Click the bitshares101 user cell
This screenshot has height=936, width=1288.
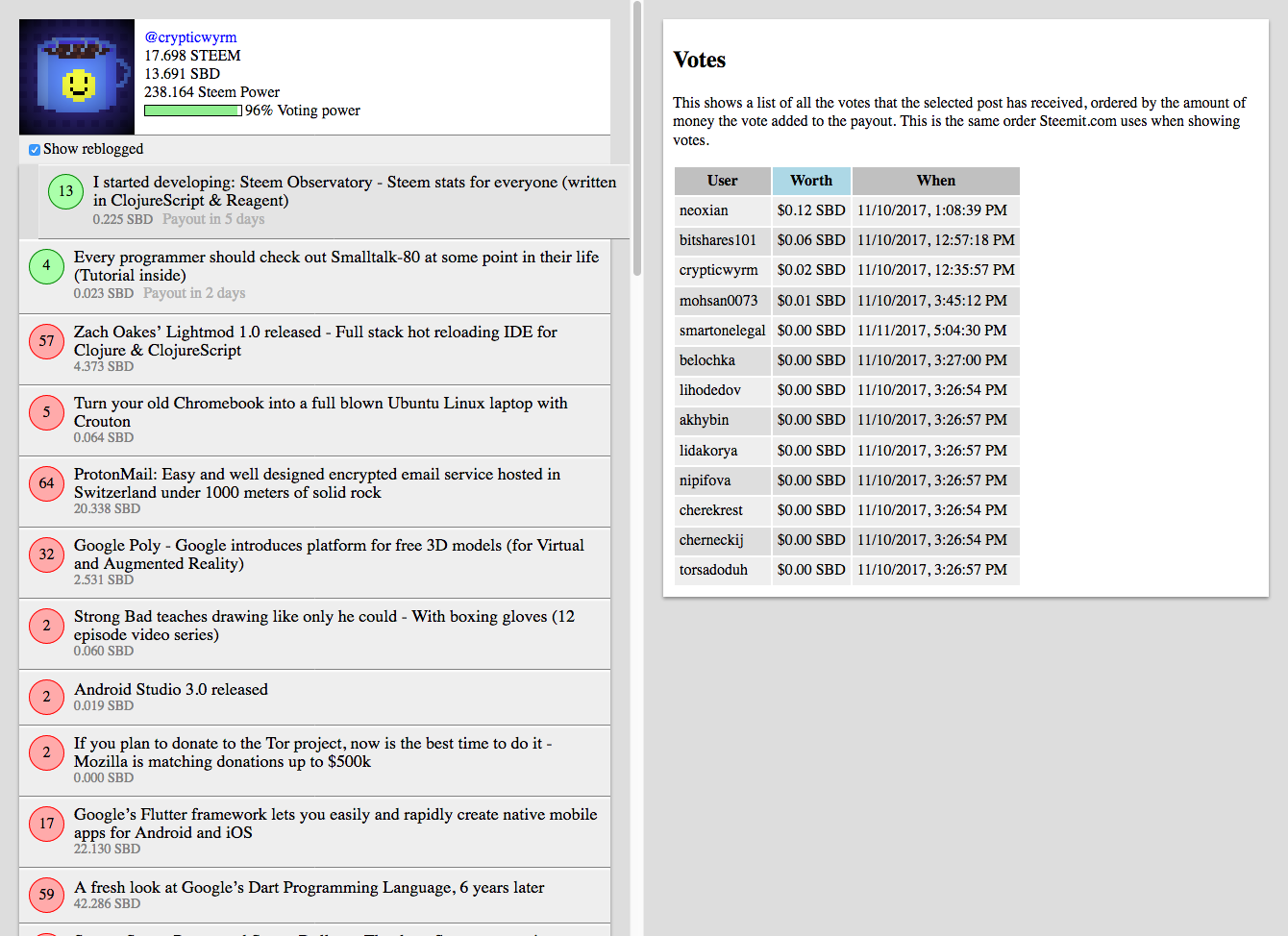point(723,240)
